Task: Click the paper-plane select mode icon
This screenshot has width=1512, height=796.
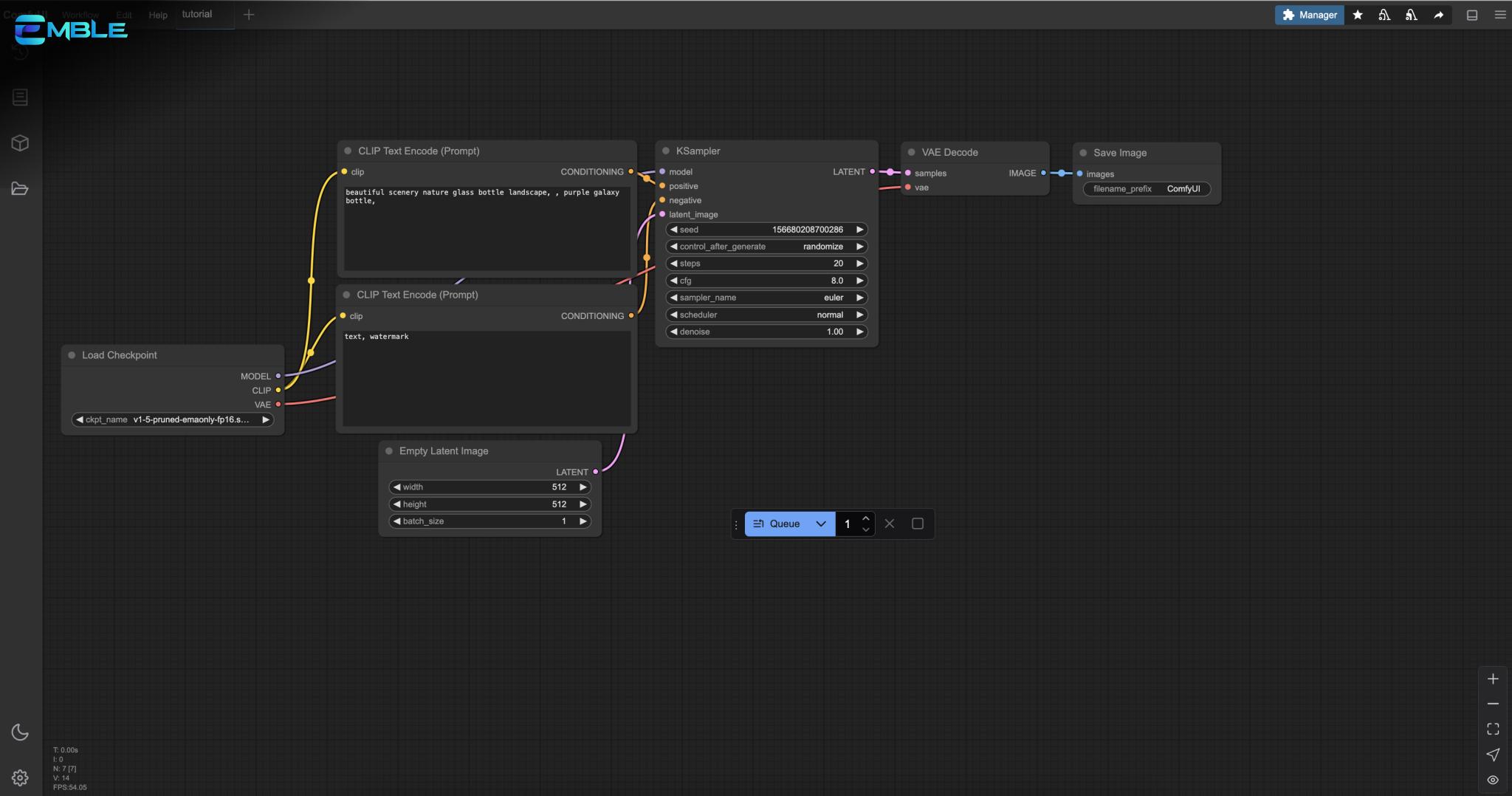Action: 1493,755
